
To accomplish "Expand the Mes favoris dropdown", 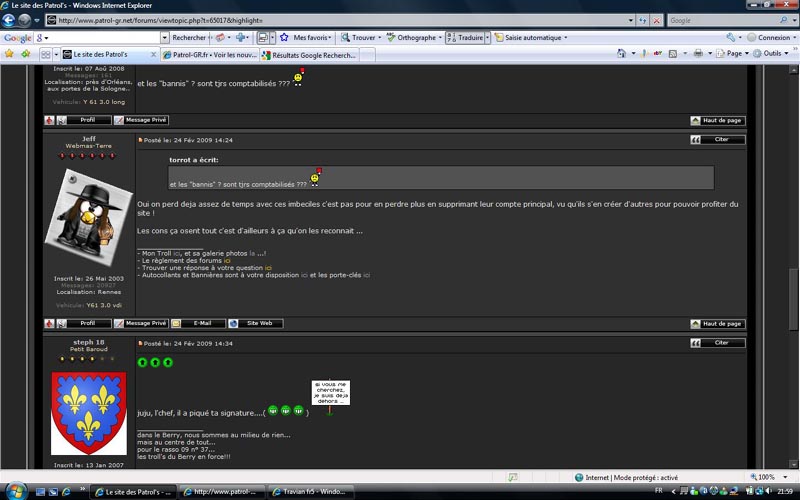I will pyautogui.click(x=330, y=37).
